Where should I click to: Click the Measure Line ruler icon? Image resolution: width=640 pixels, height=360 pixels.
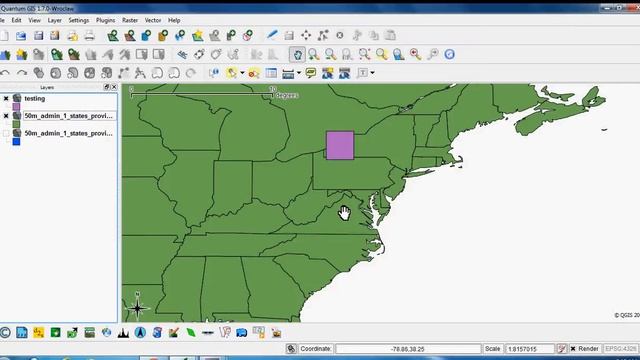coord(288,73)
